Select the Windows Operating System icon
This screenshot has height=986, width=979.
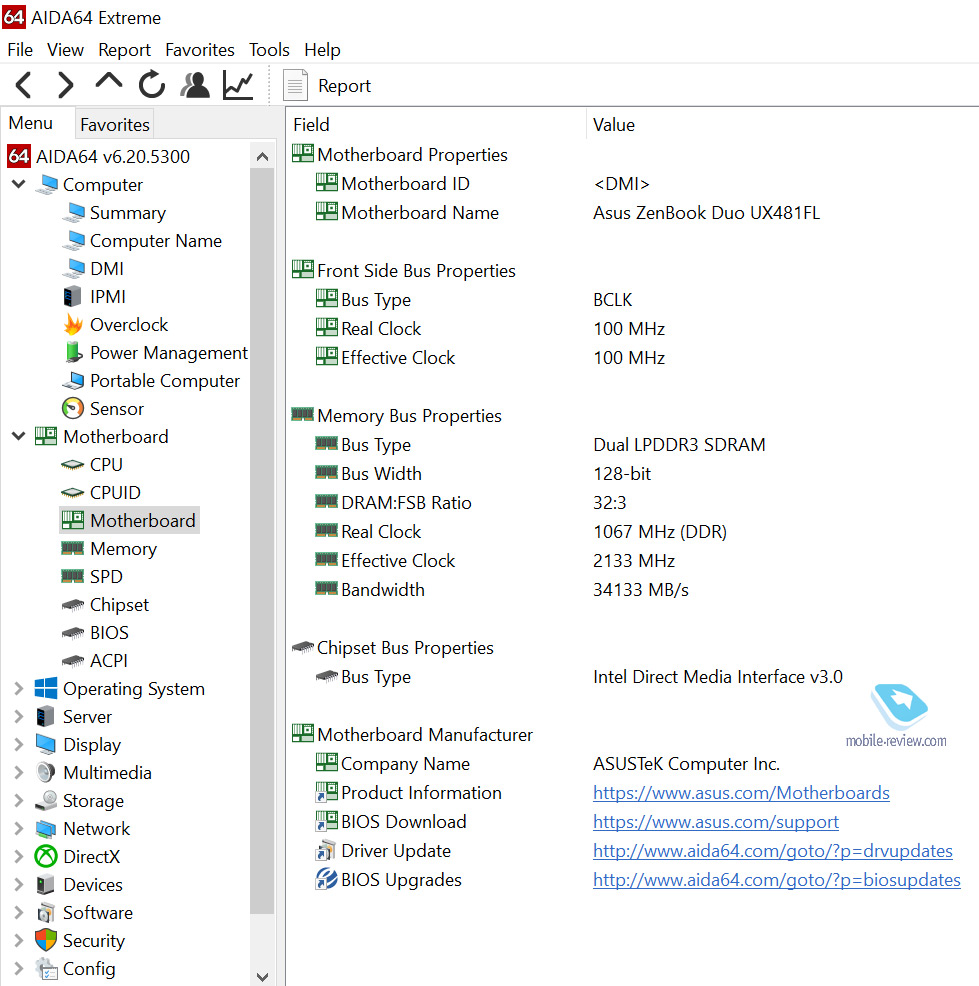tap(46, 689)
